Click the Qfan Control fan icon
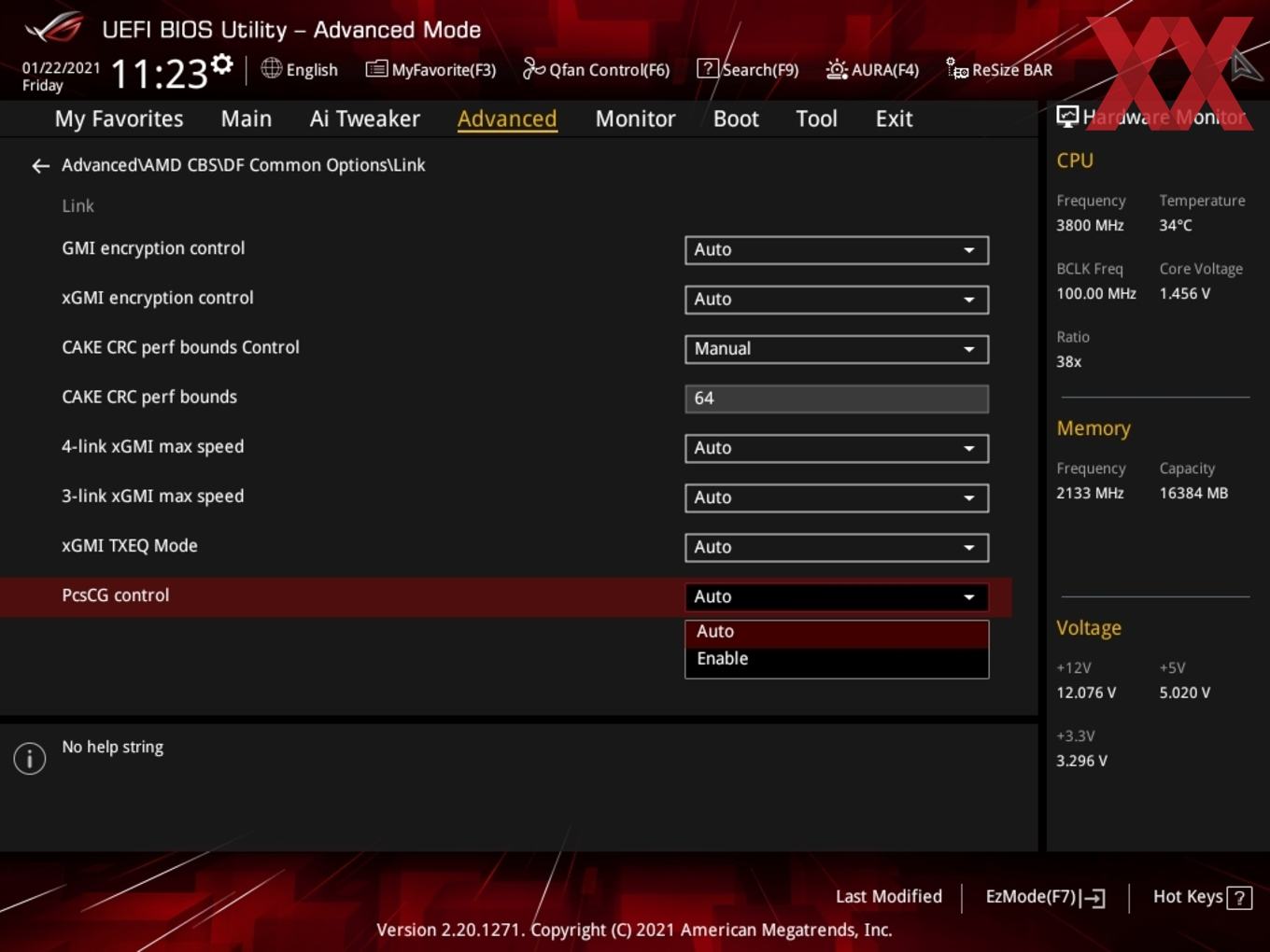 click(533, 68)
